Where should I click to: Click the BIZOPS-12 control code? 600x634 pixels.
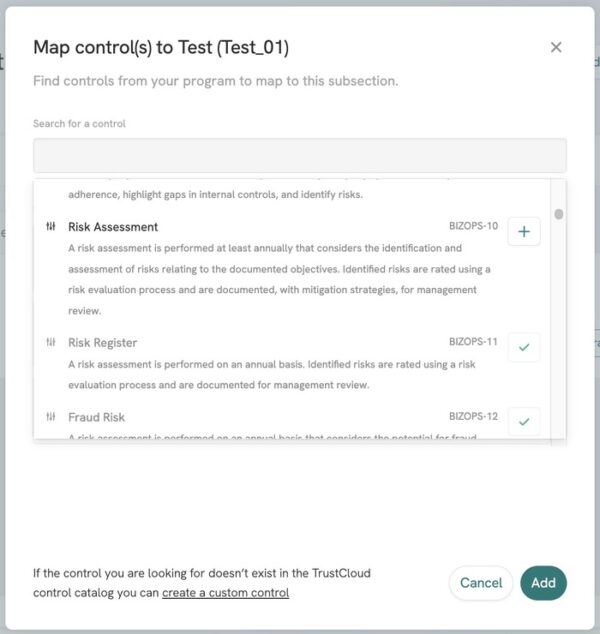pos(473,416)
